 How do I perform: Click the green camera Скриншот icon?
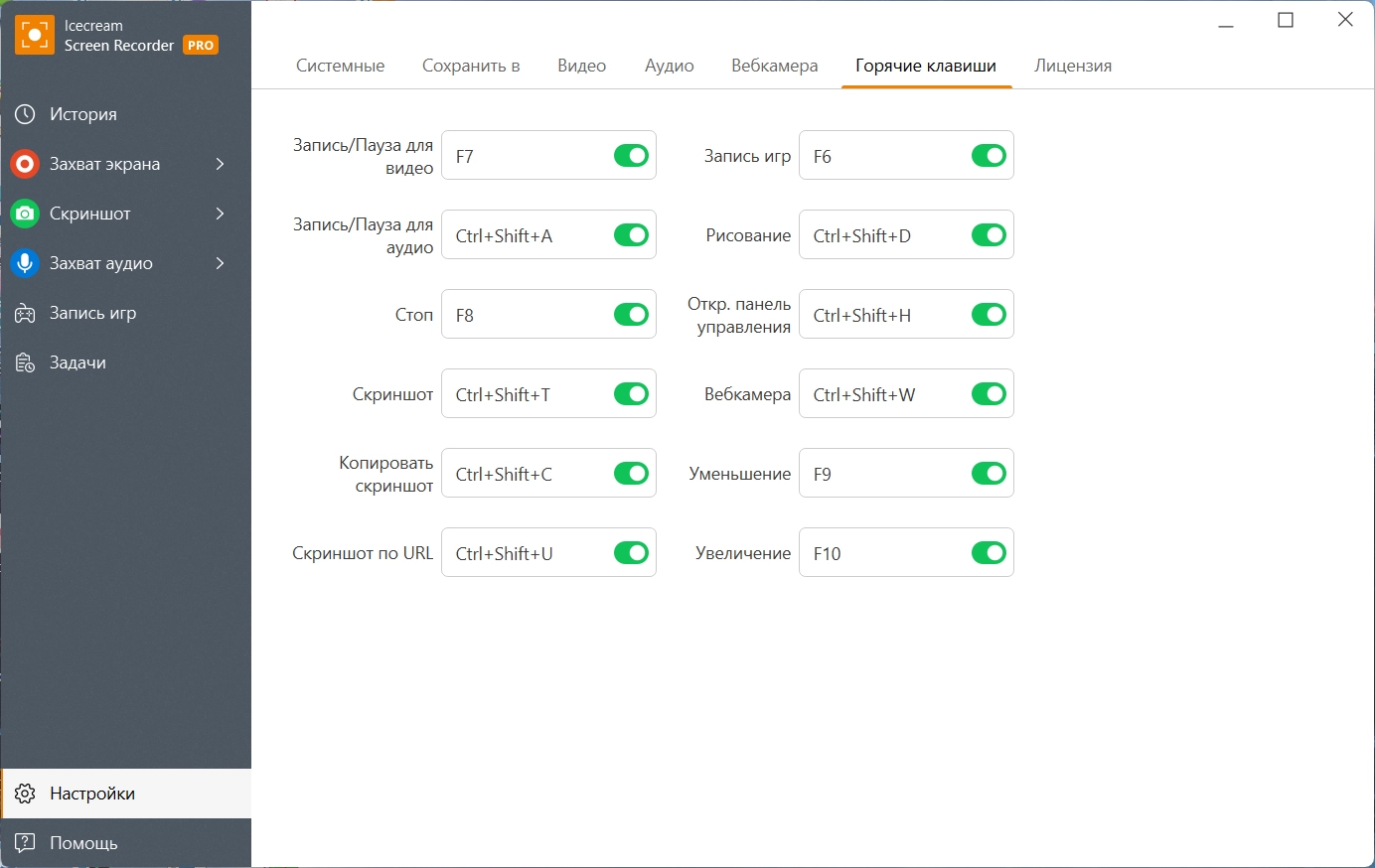pos(25,214)
